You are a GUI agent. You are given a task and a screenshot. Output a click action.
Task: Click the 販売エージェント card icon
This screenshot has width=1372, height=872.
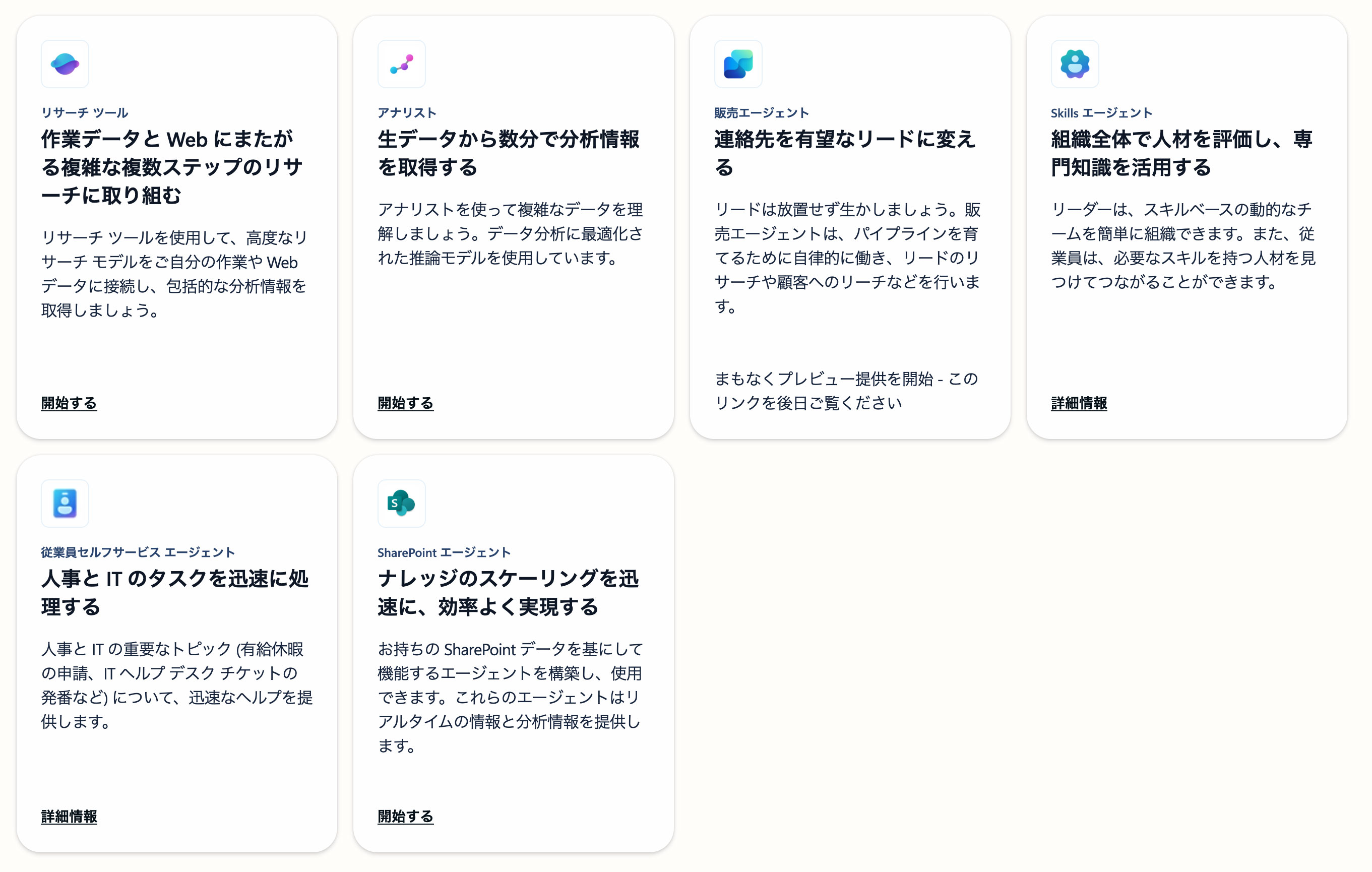click(x=738, y=64)
